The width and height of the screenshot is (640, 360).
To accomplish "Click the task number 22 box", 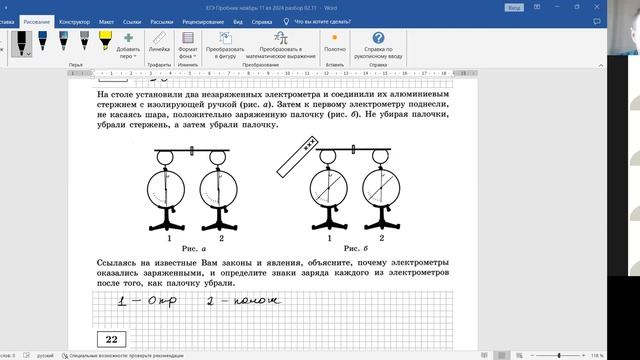I will click(111, 339).
